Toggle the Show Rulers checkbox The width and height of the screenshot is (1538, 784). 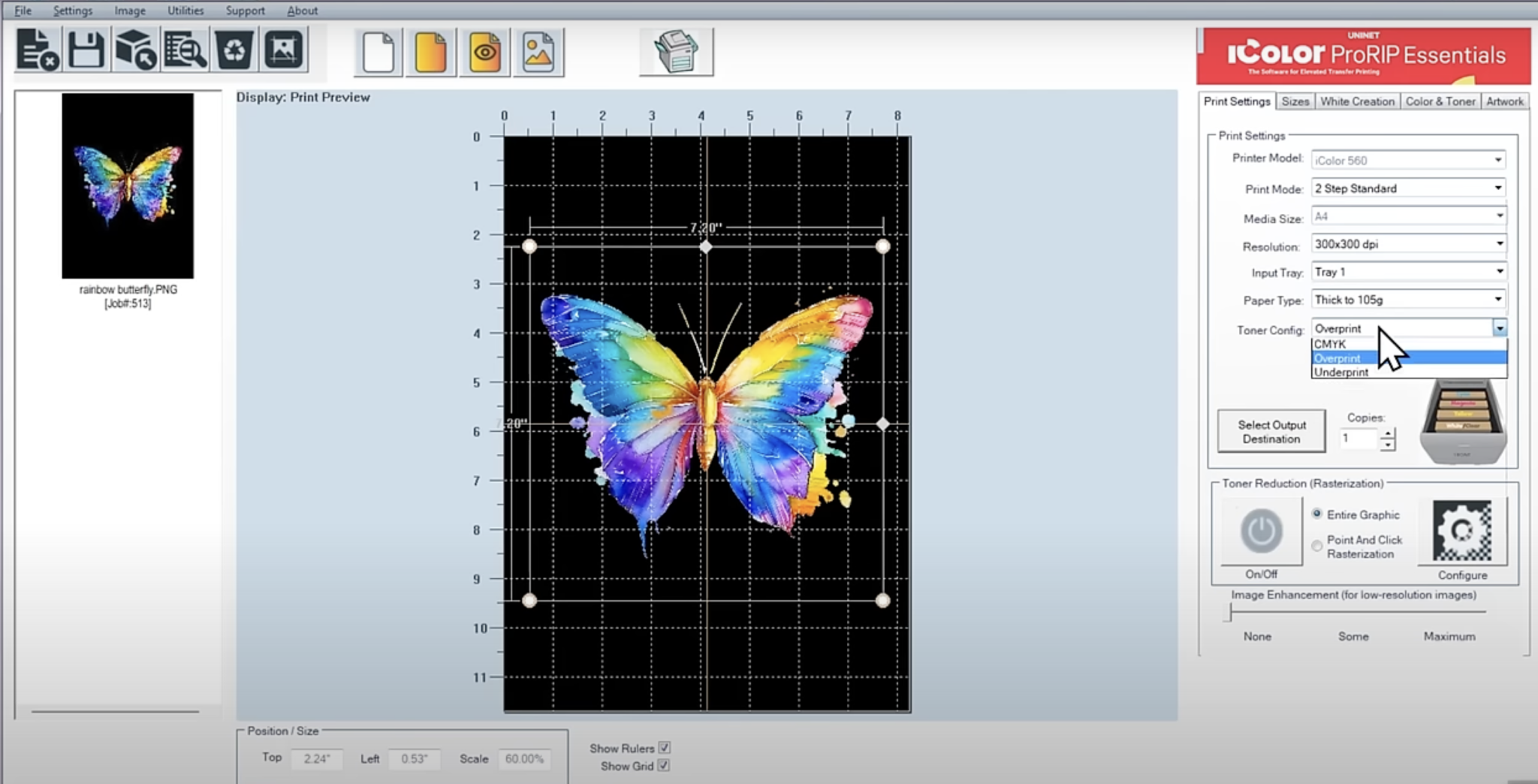[x=664, y=748]
